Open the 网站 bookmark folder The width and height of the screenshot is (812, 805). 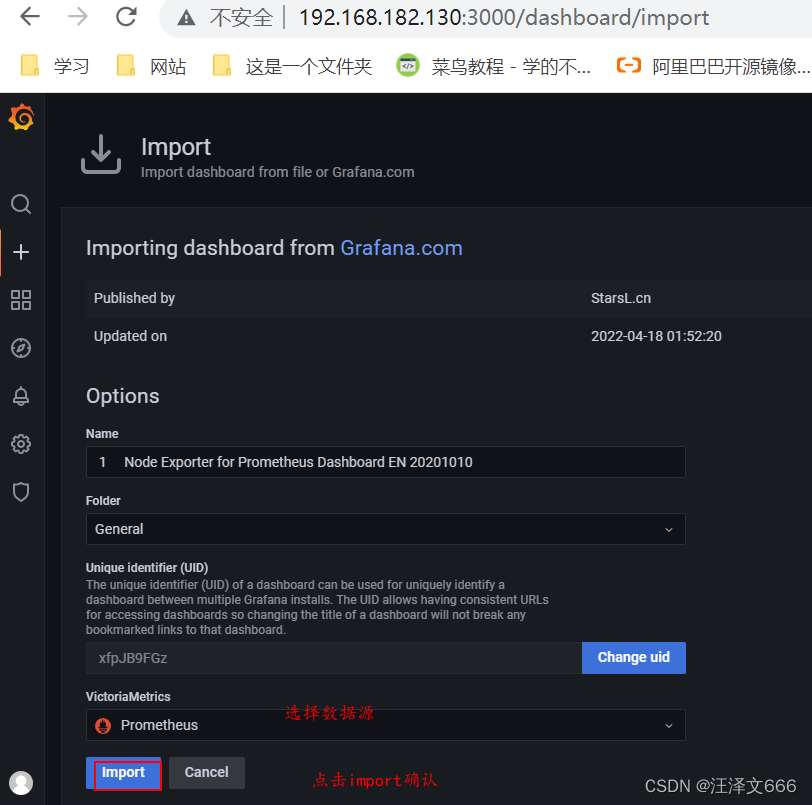(151, 66)
